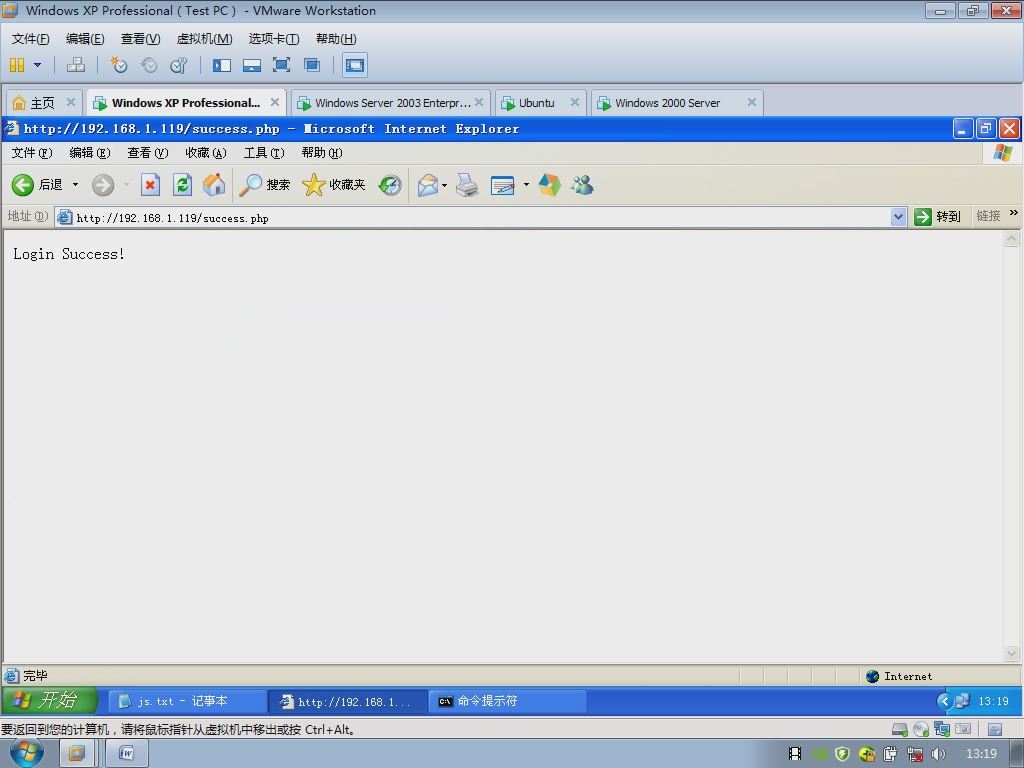Open VMware 文件(F) menu

[x=30, y=39]
